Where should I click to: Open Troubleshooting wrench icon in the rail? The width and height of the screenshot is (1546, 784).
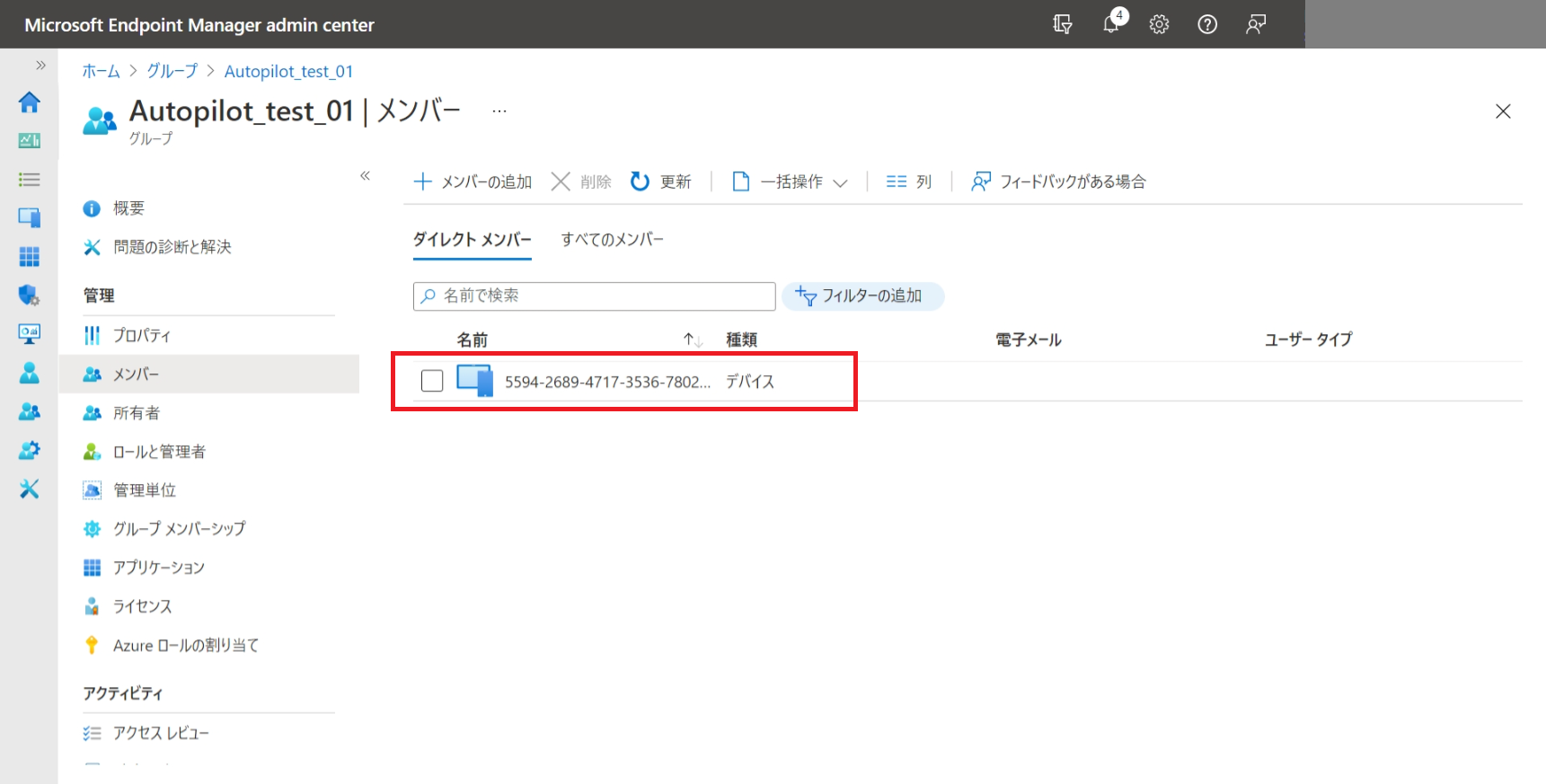click(x=30, y=489)
